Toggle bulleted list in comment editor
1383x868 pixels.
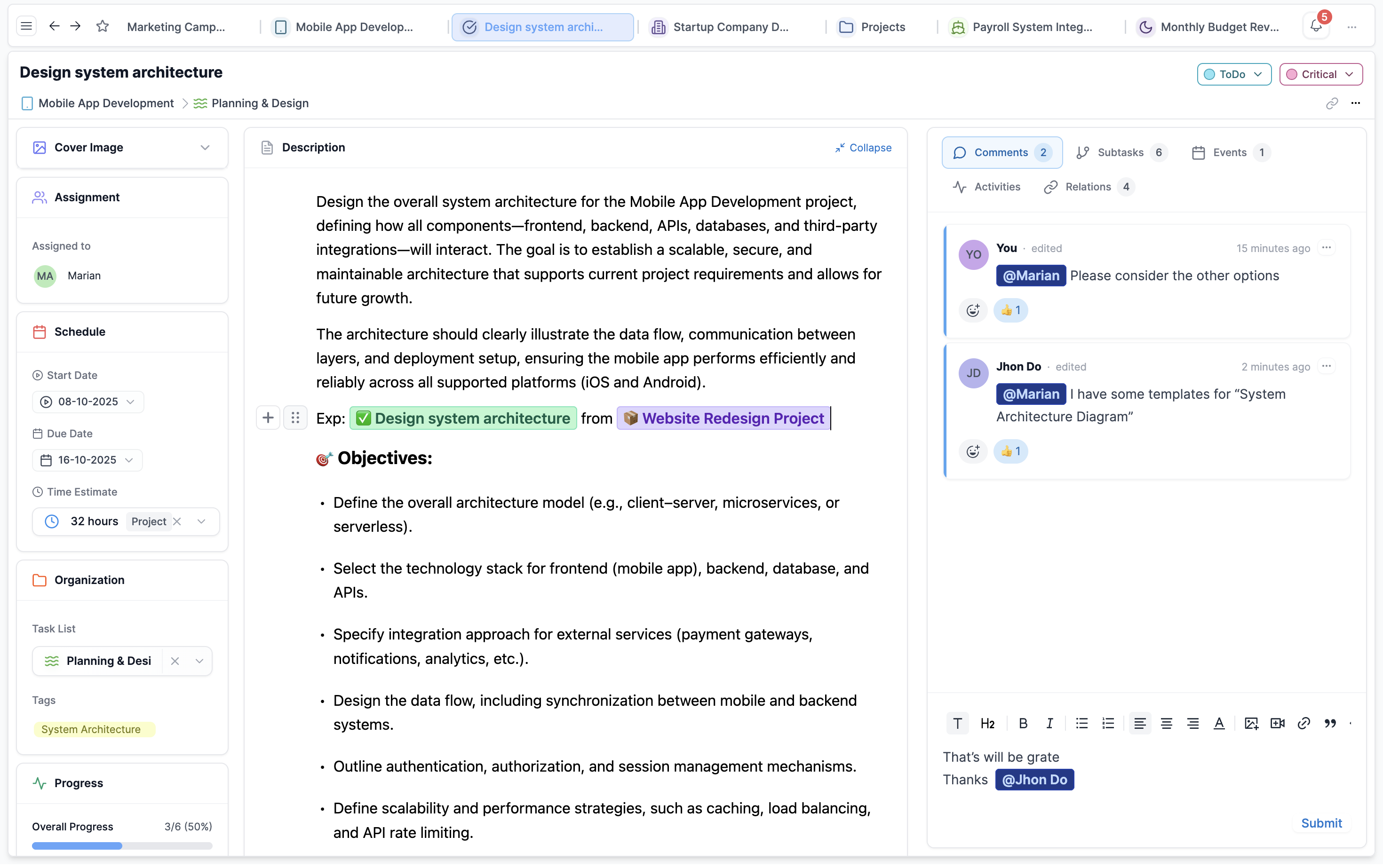click(x=1081, y=723)
